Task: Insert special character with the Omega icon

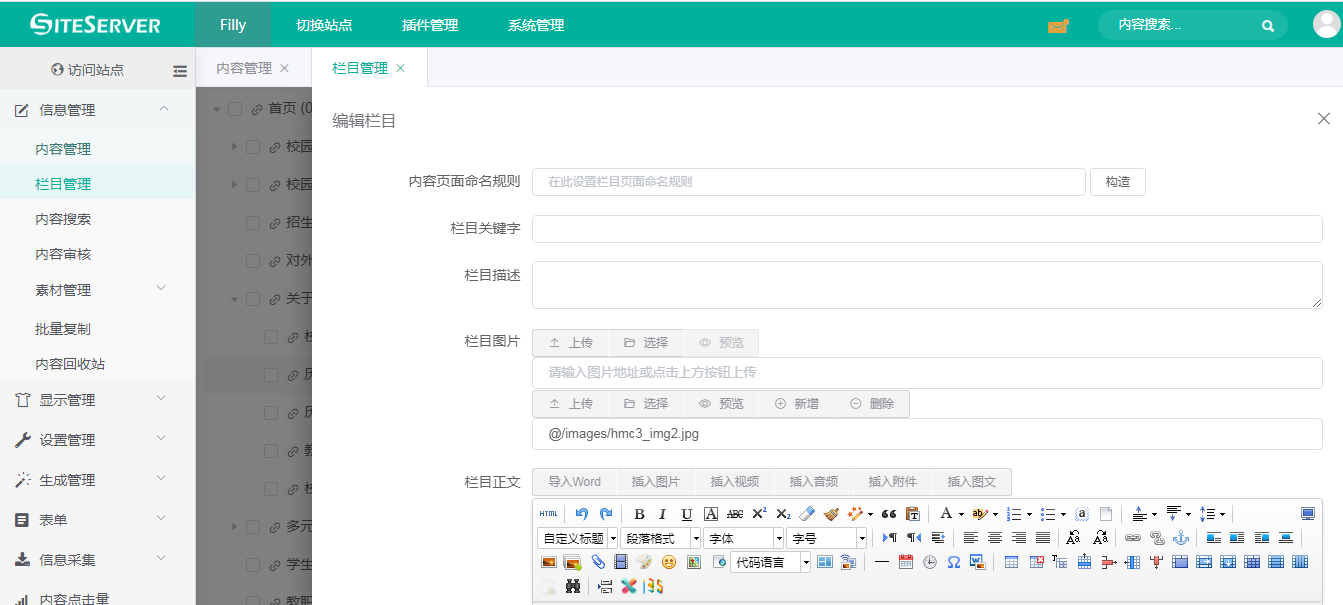Action: [953, 562]
